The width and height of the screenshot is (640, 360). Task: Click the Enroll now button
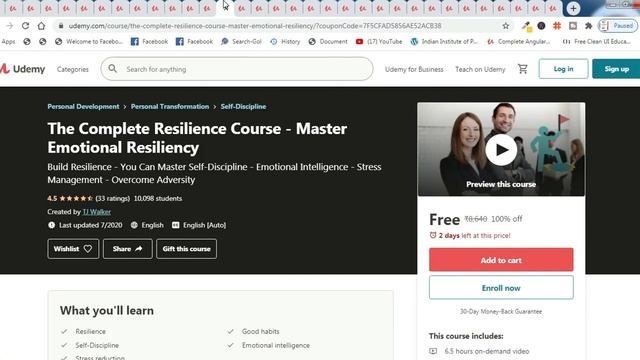coord(501,288)
